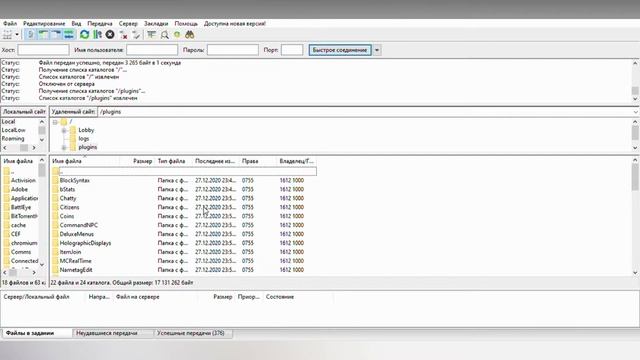The image size is (640, 360).
Task: Sort remote list by Права column
Action: point(250,161)
